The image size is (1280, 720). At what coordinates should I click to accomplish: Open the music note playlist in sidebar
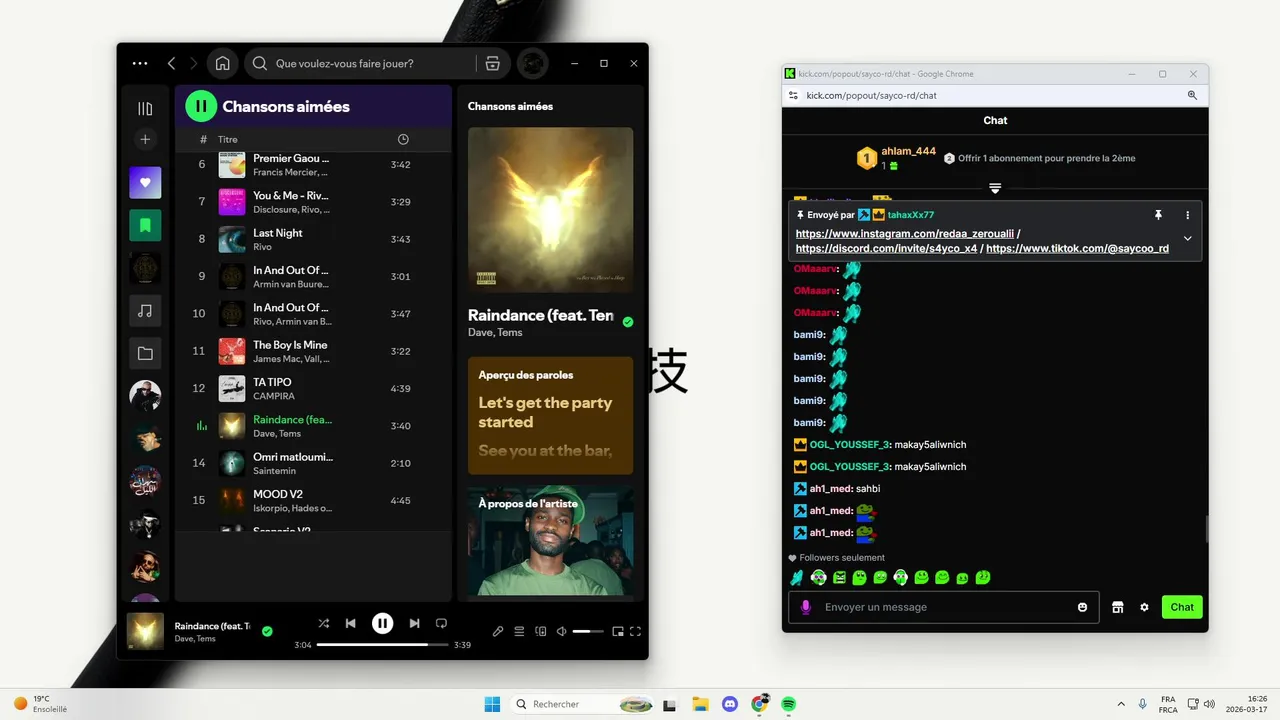click(145, 311)
